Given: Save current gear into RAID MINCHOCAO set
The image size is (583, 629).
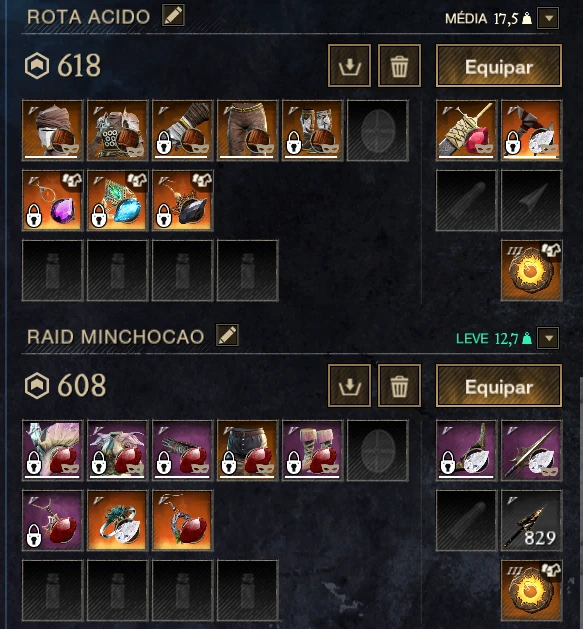Looking at the screenshot, I should pos(349,386).
